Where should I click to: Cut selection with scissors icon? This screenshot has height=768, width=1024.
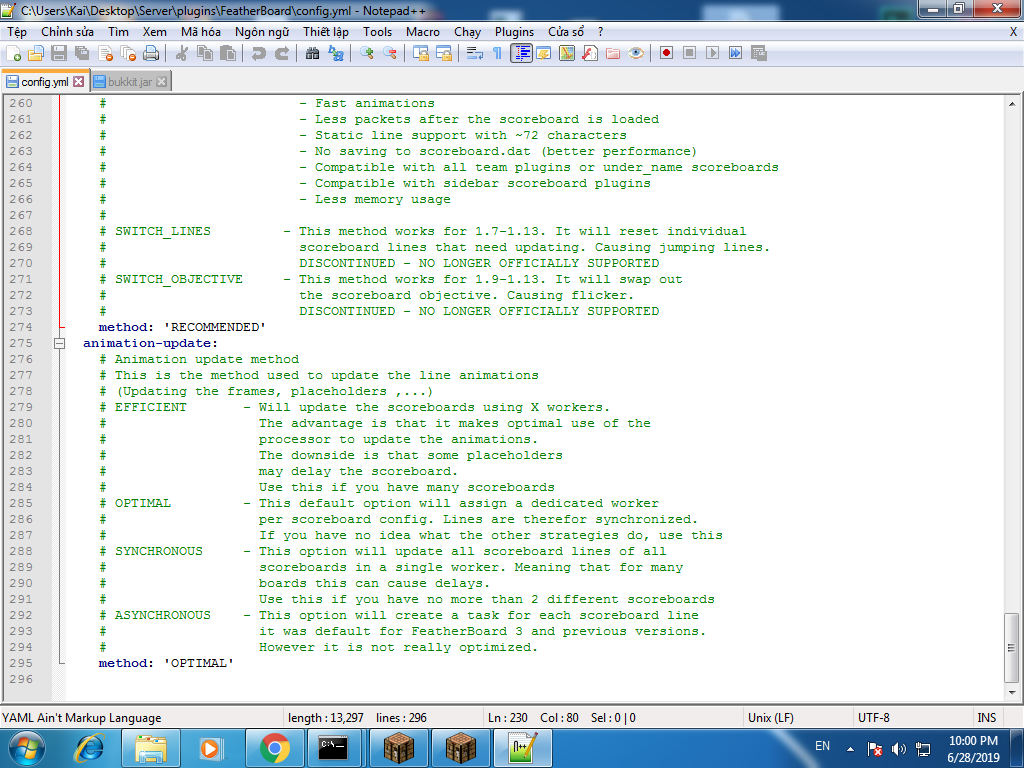pyautogui.click(x=182, y=54)
